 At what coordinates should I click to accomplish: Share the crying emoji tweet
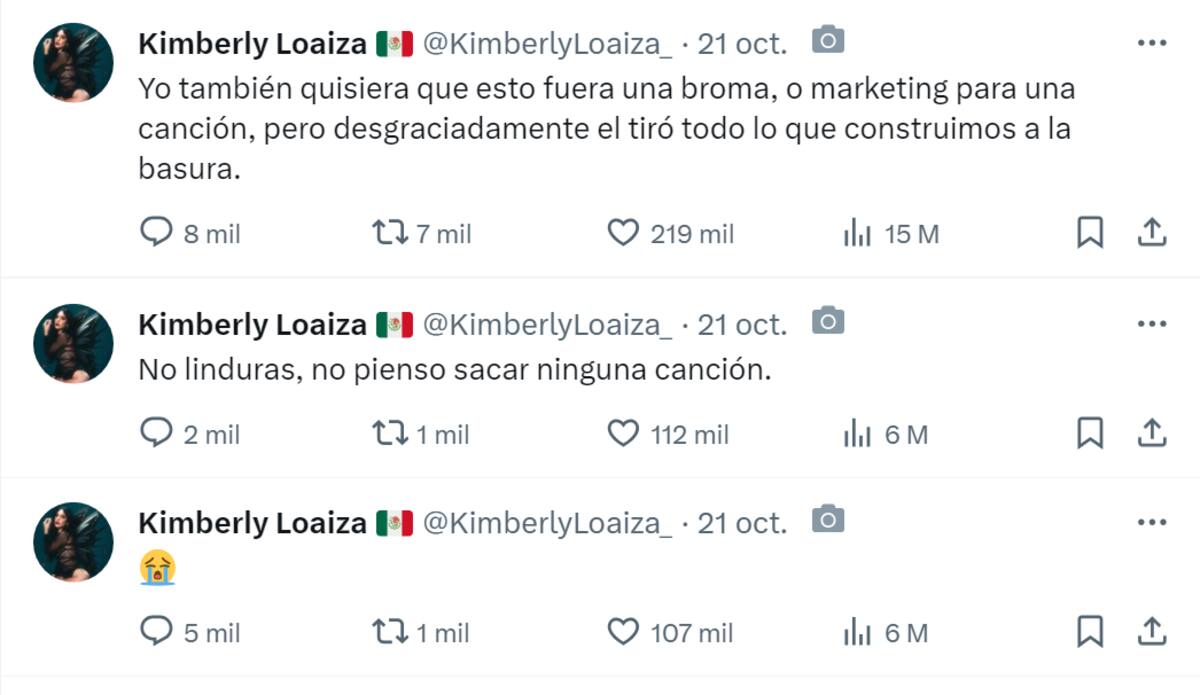[x=1152, y=631]
